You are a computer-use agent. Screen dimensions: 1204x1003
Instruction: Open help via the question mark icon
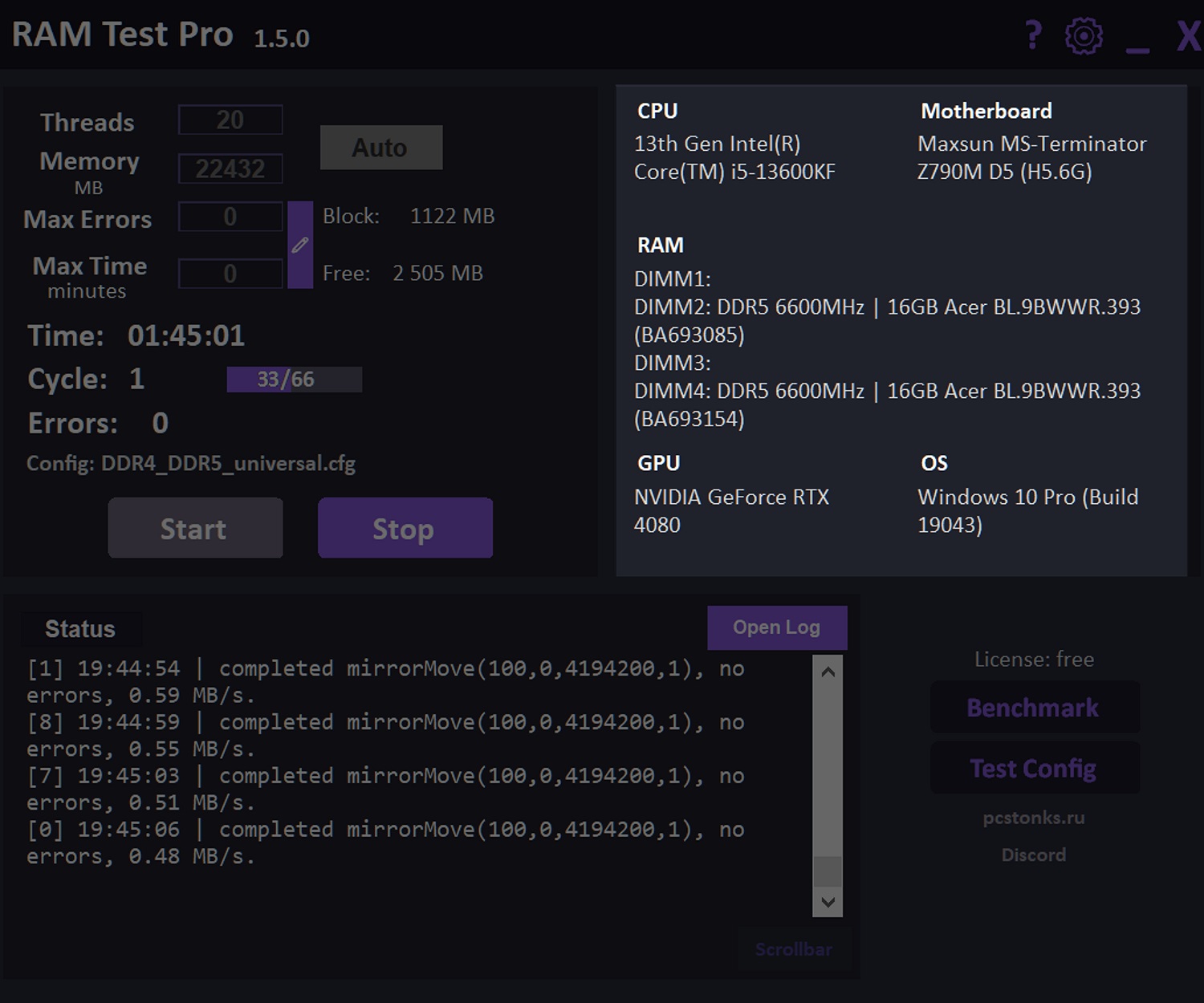(x=1033, y=36)
